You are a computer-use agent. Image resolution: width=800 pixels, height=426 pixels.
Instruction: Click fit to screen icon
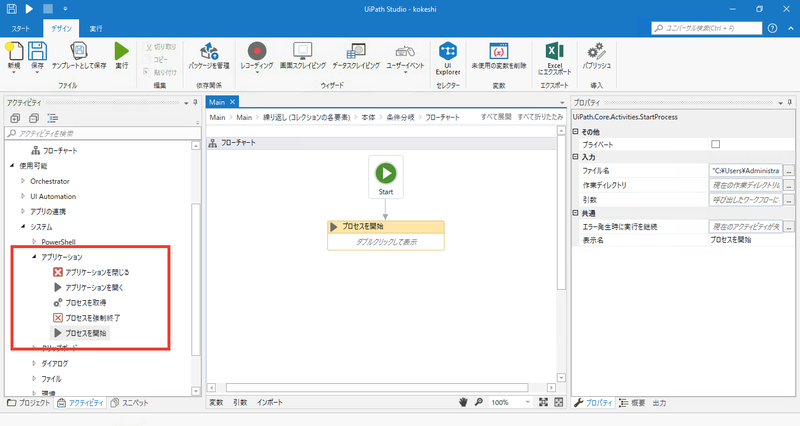coord(543,402)
